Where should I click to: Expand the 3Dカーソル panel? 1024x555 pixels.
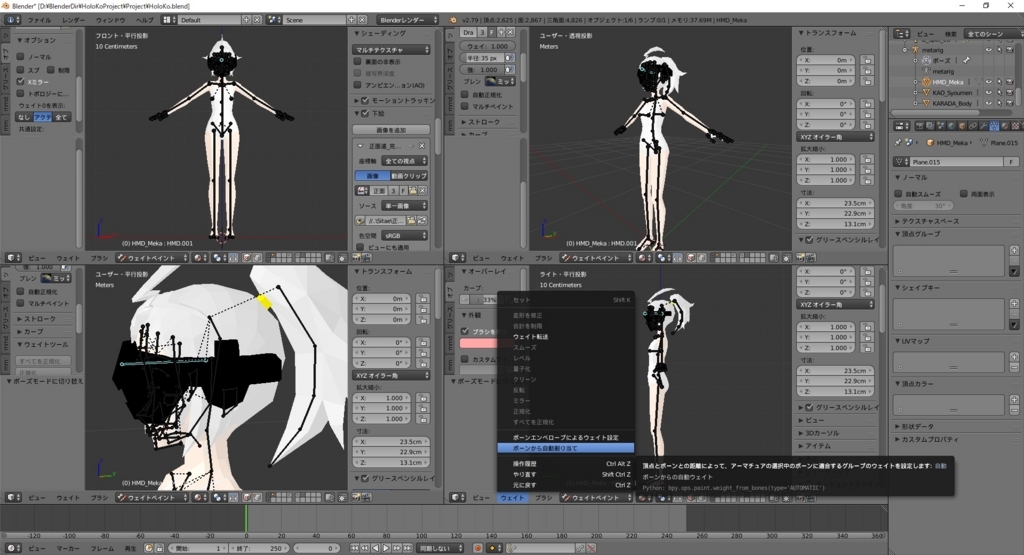(x=822, y=433)
